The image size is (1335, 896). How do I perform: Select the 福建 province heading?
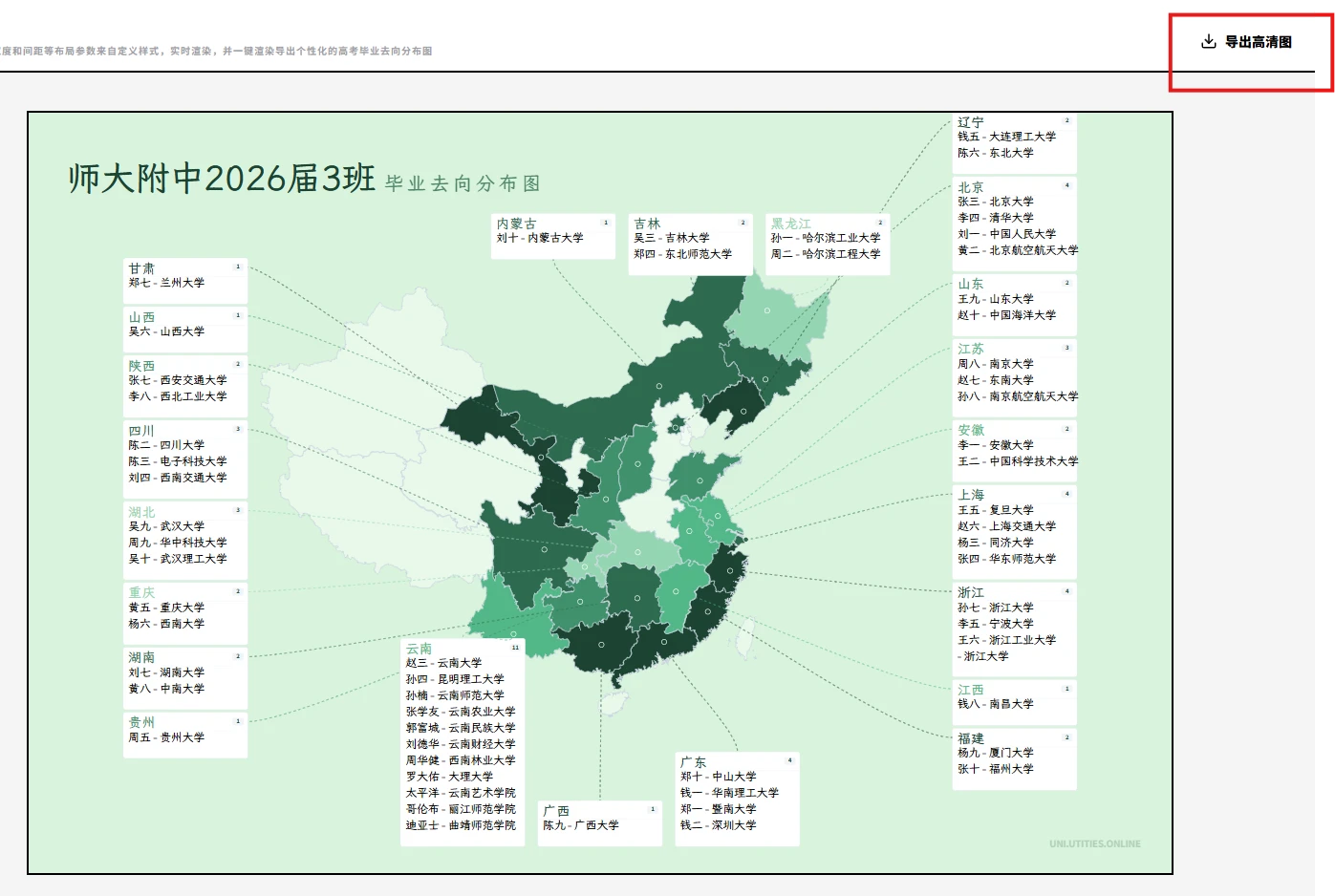click(x=971, y=738)
